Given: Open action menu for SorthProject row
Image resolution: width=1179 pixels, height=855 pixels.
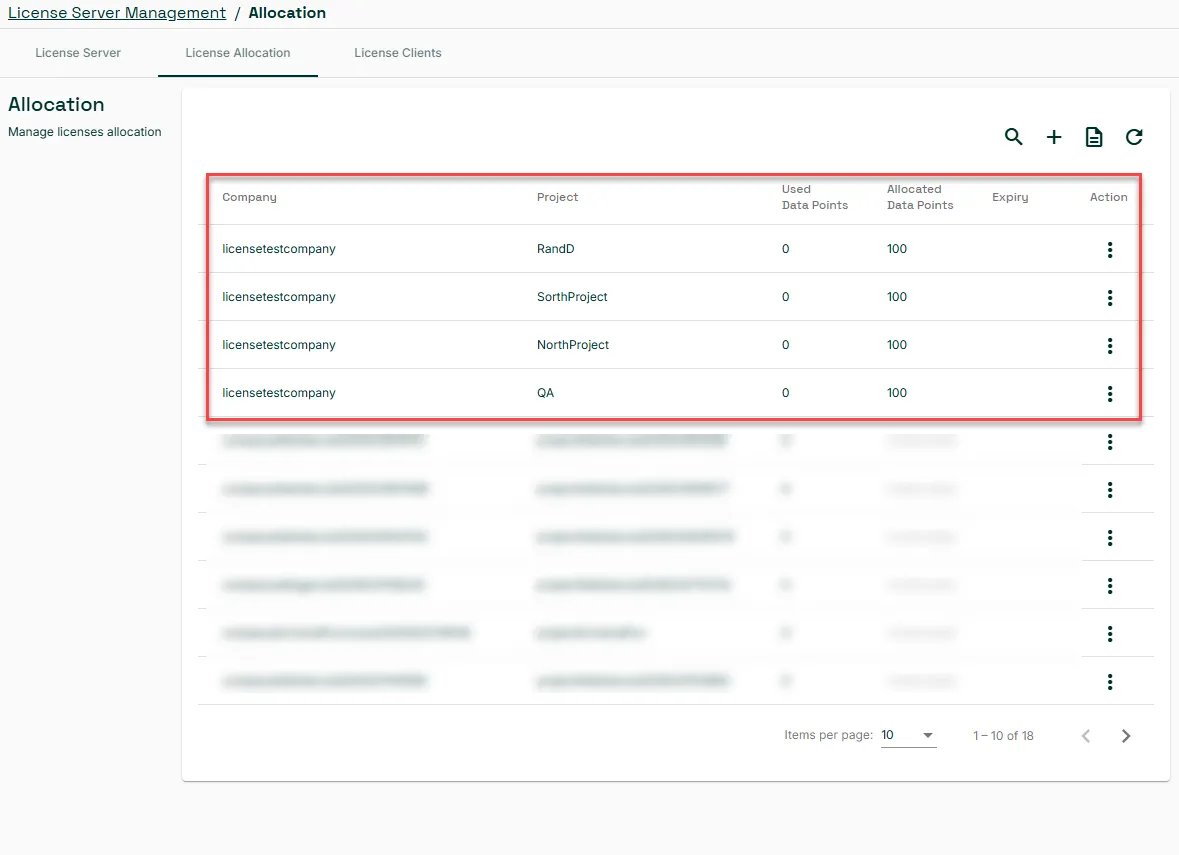Looking at the screenshot, I should pyautogui.click(x=1110, y=298).
